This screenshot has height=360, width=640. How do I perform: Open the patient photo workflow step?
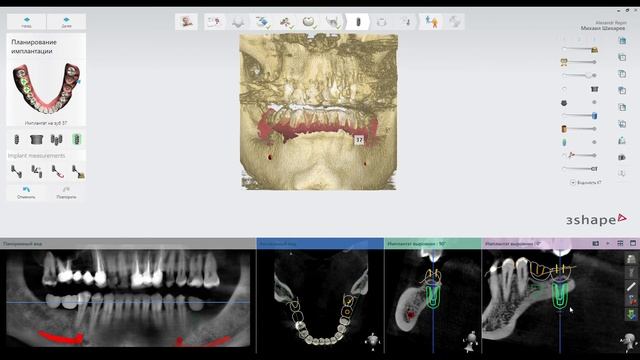tap(187, 22)
